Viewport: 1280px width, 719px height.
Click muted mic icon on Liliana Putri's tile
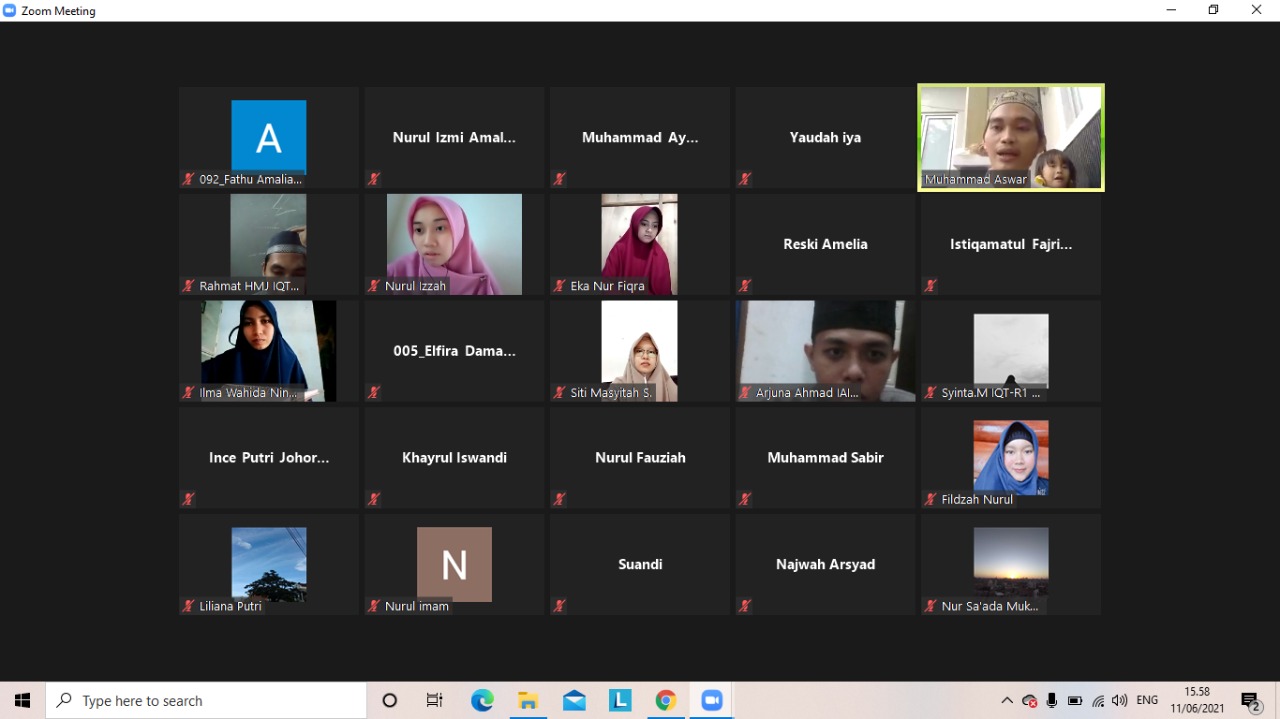tap(188, 606)
